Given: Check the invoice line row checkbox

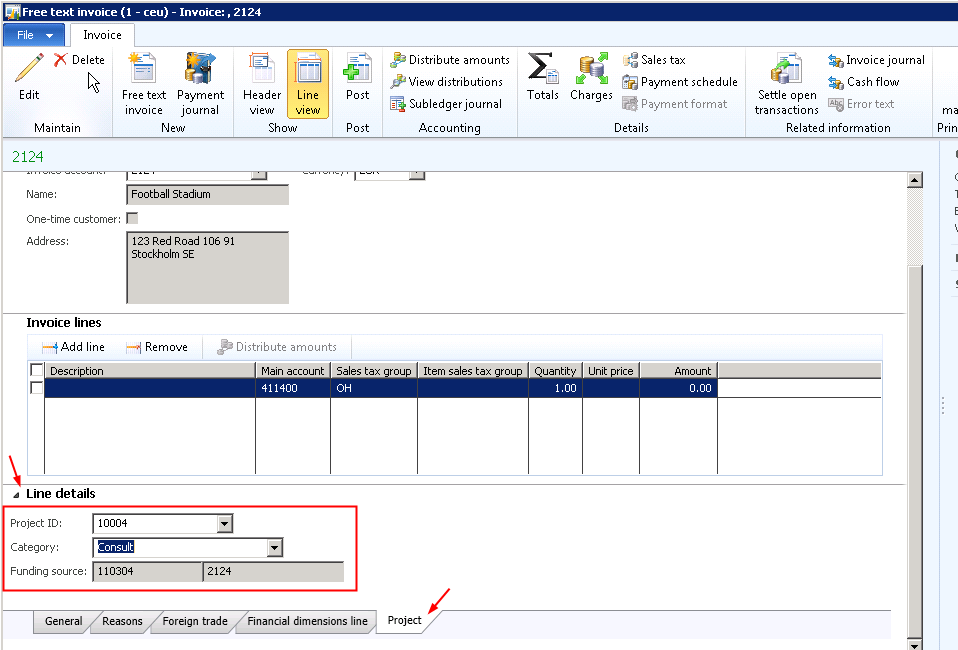Looking at the screenshot, I should pos(37,388).
